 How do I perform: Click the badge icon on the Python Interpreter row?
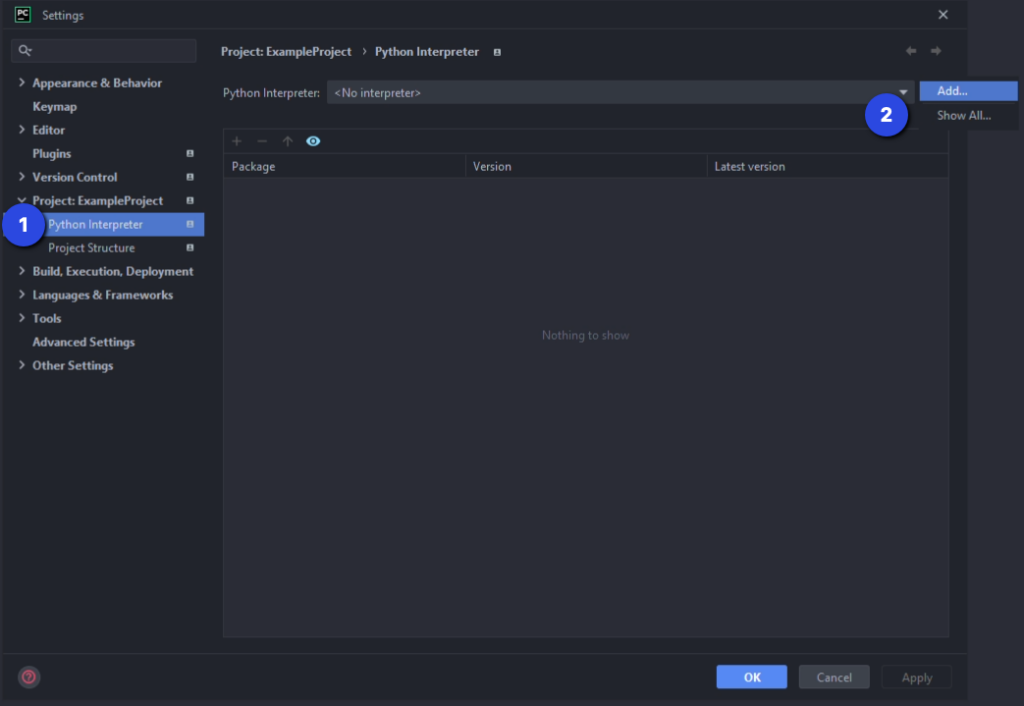(190, 224)
